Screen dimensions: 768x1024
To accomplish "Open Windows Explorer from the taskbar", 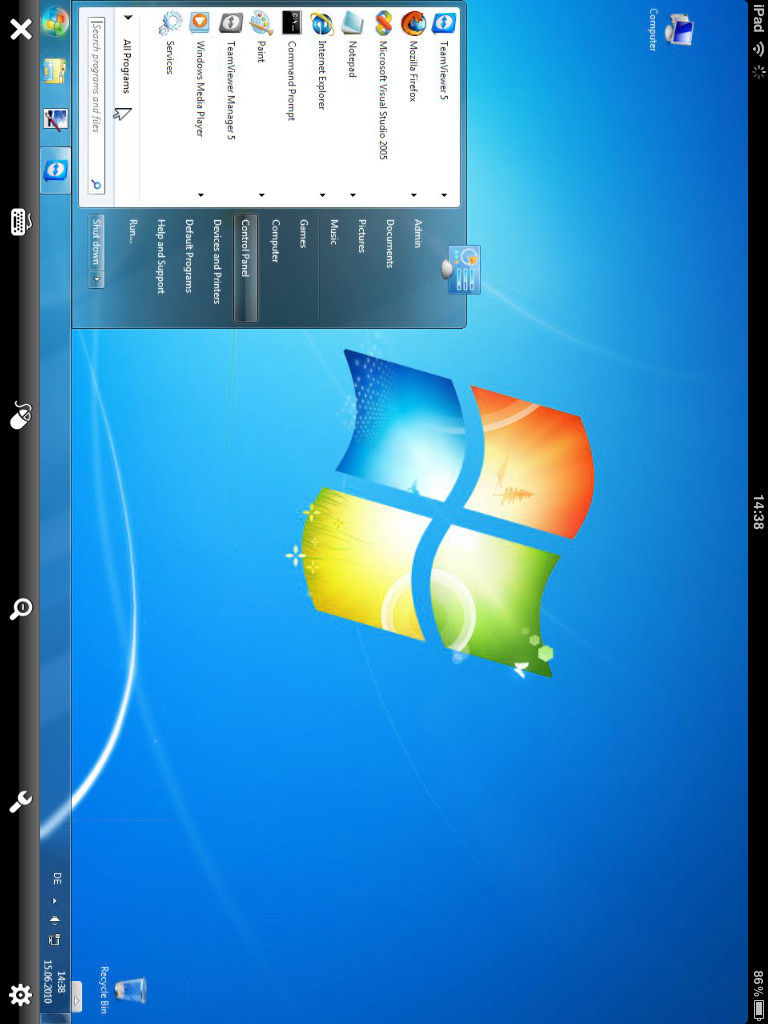I will [x=56, y=71].
